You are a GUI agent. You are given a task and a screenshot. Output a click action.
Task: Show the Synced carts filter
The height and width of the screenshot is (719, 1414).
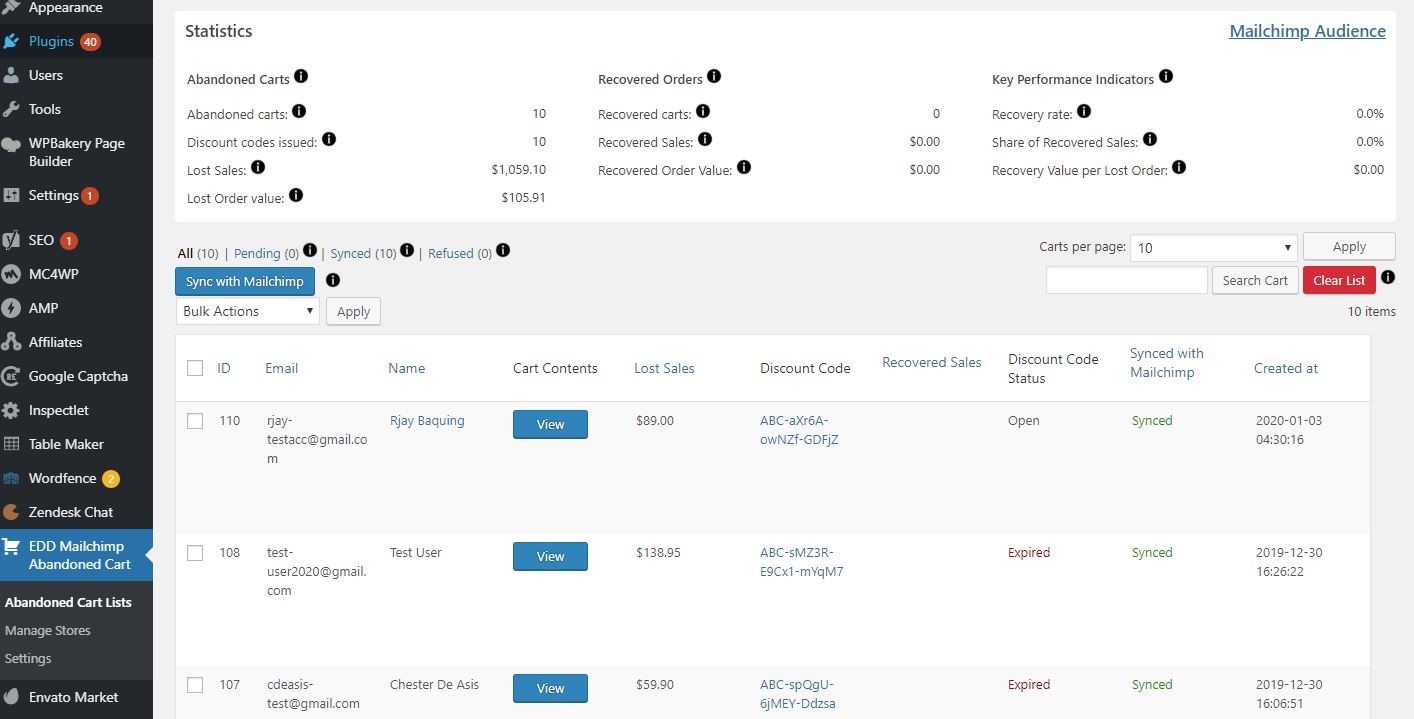coord(351,254)
